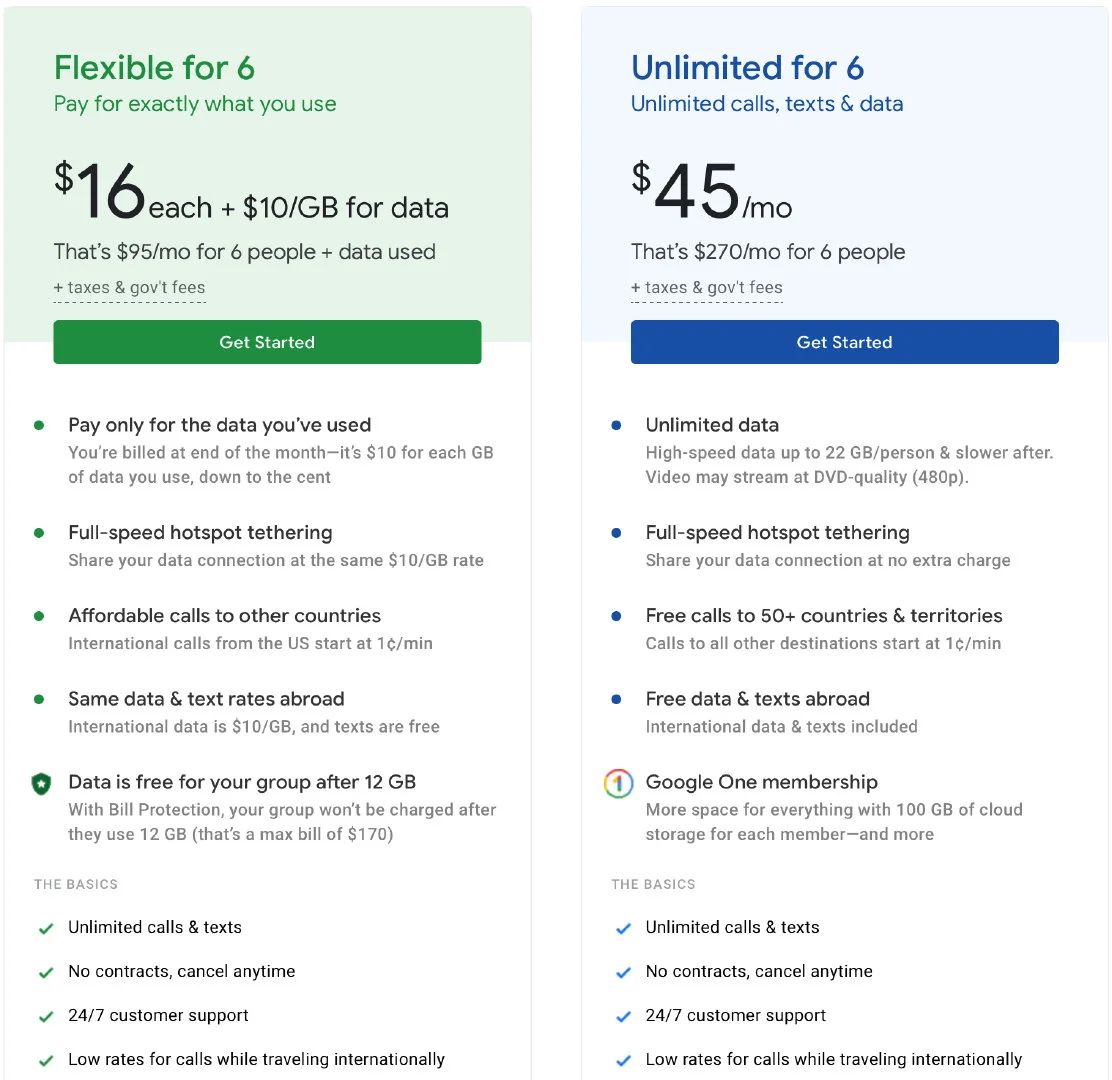Screen dimensions: 1112x1080
Task: Click blue checkmark beside Unlimited calls & texts
Action: [623, 928]
